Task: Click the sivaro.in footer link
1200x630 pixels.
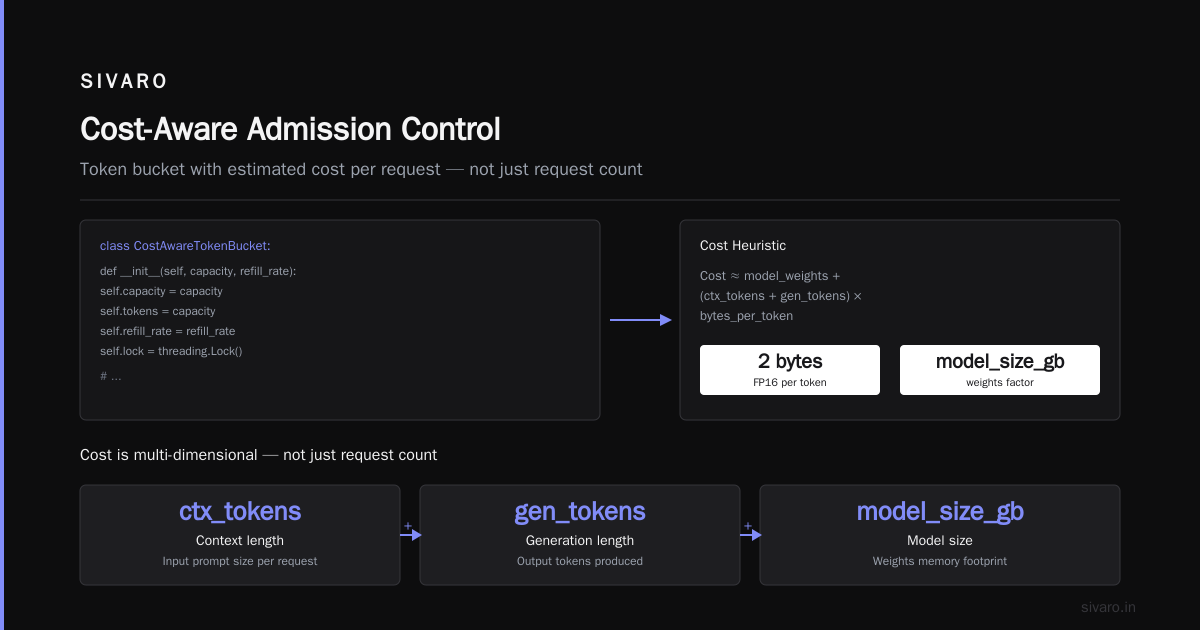Action: click(1109, 607)
